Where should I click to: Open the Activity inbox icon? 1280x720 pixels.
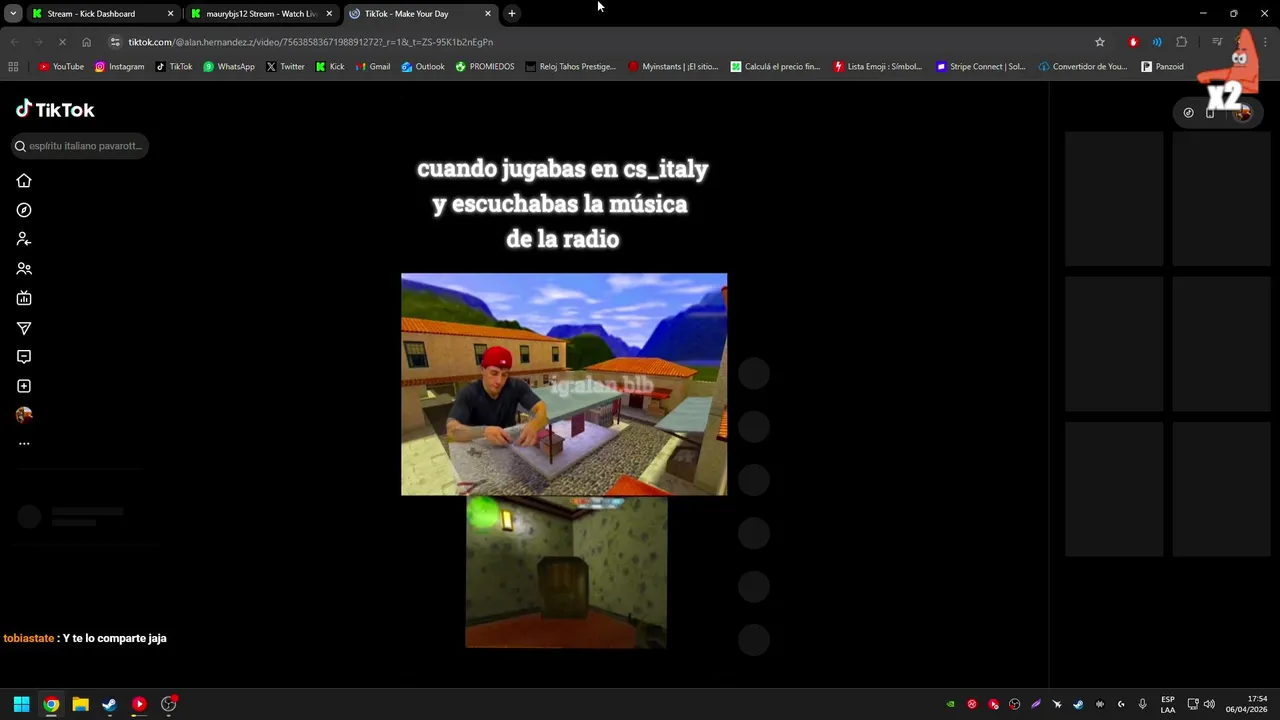click(x=24, y=357)
